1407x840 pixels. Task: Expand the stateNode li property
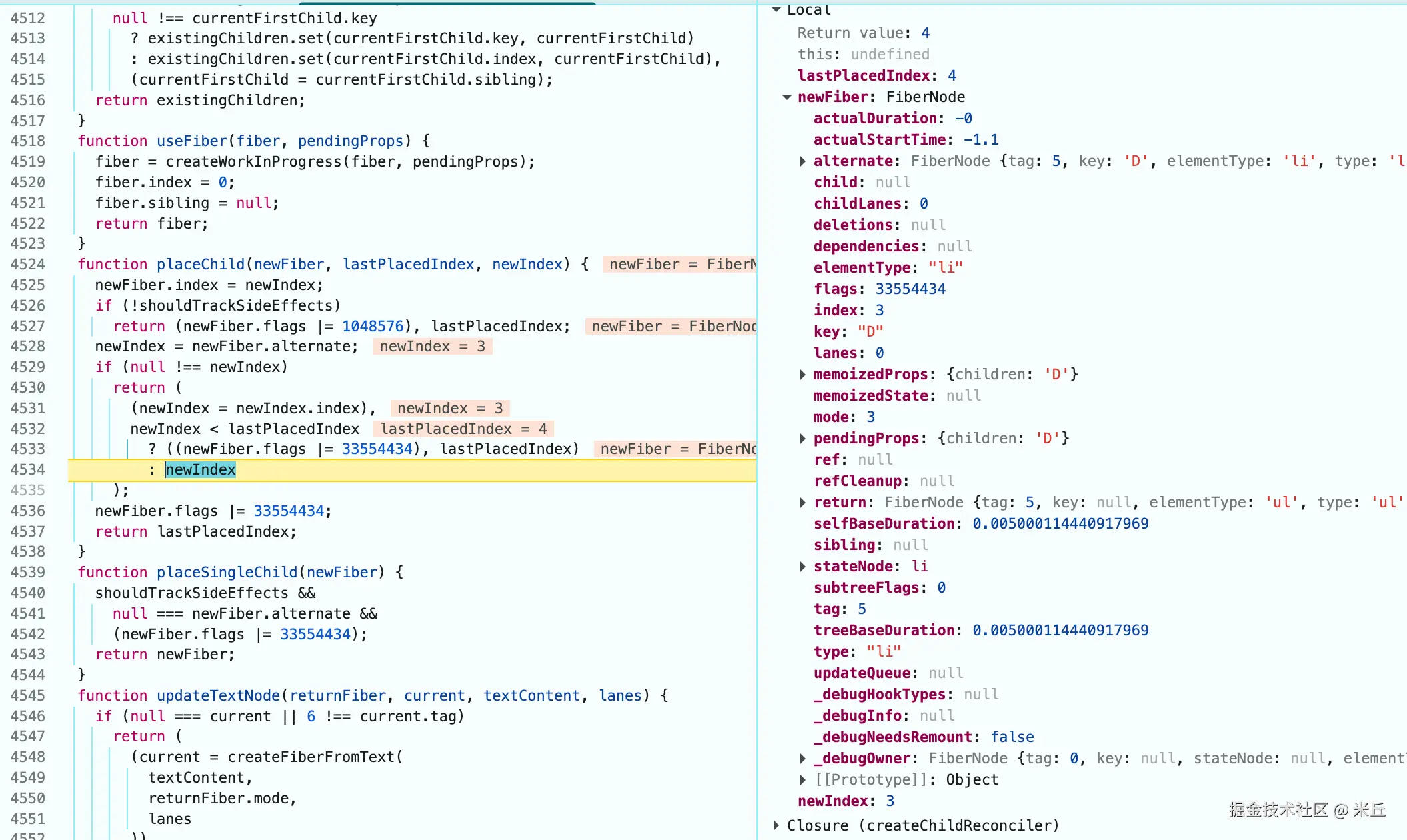pyautogui.click(x=802, y=567)
